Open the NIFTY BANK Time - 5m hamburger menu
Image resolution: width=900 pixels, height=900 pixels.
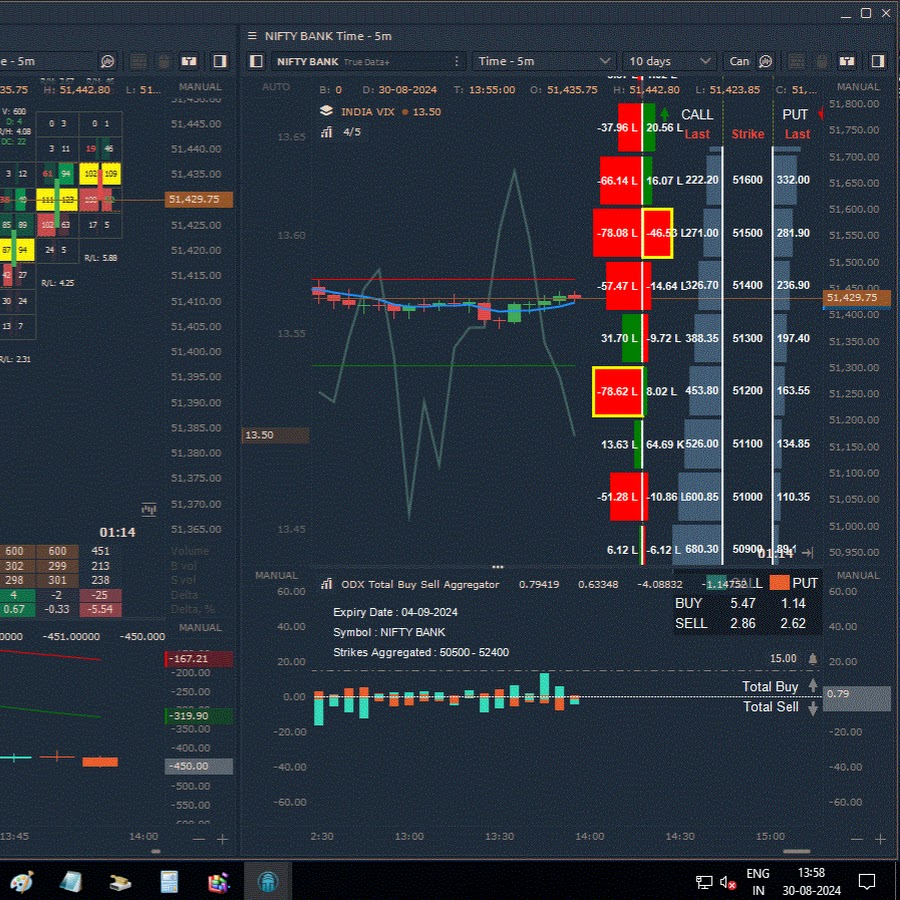(252, 36)
